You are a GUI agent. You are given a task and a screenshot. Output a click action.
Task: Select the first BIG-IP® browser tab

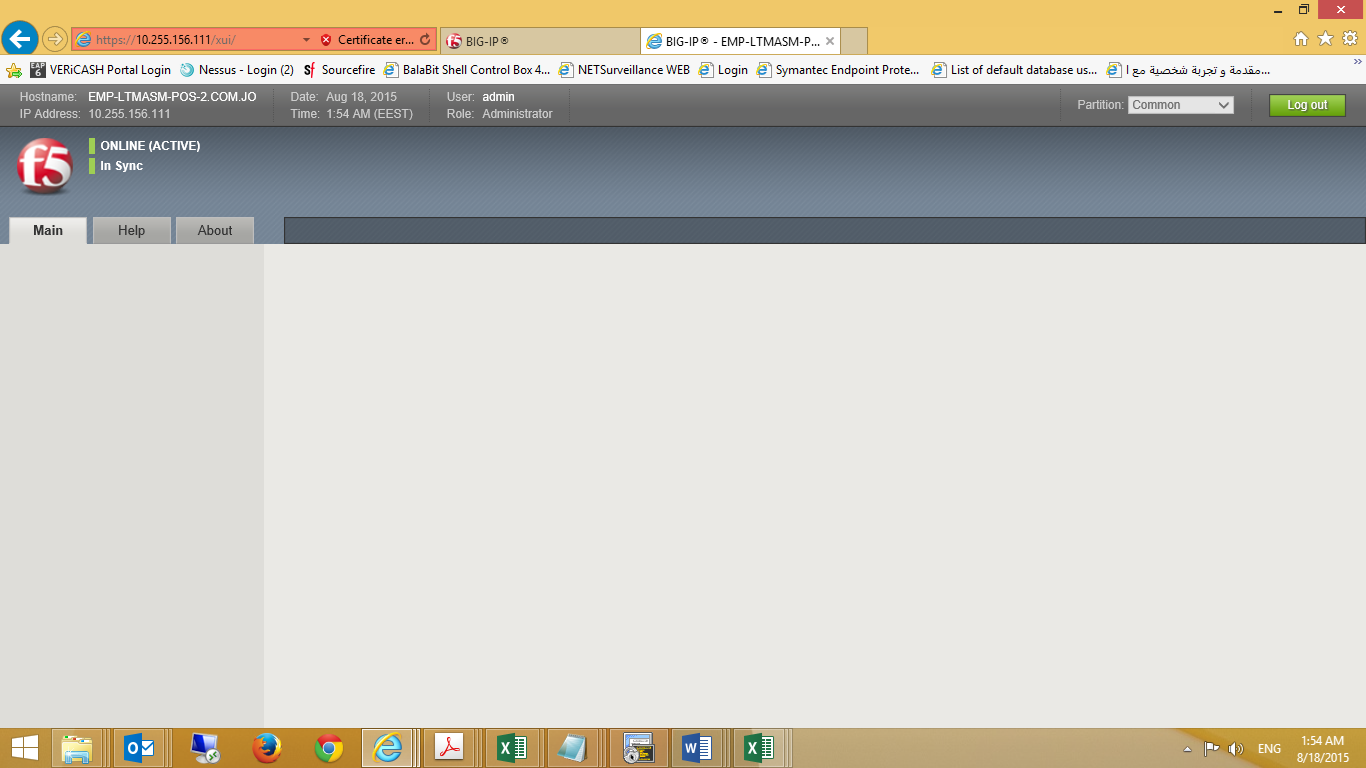(x=539, y=41)
